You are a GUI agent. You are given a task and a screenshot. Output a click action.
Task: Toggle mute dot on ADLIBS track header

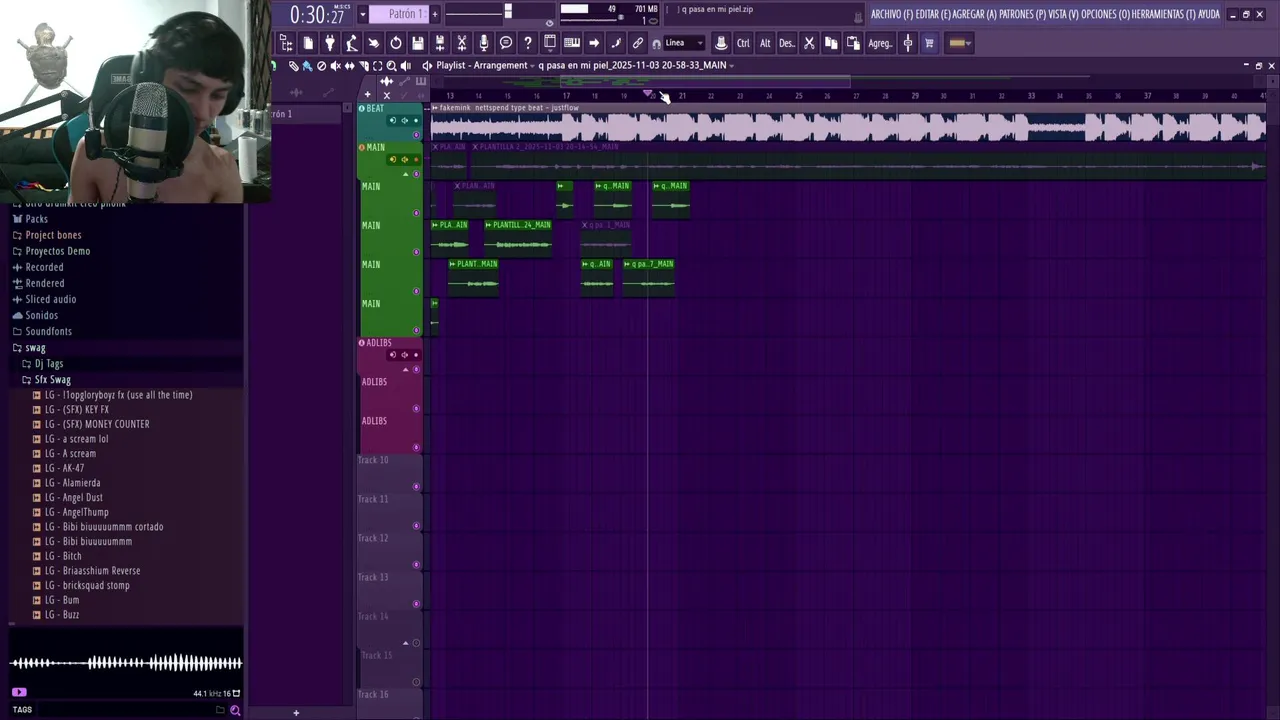(x=416, y=354)
